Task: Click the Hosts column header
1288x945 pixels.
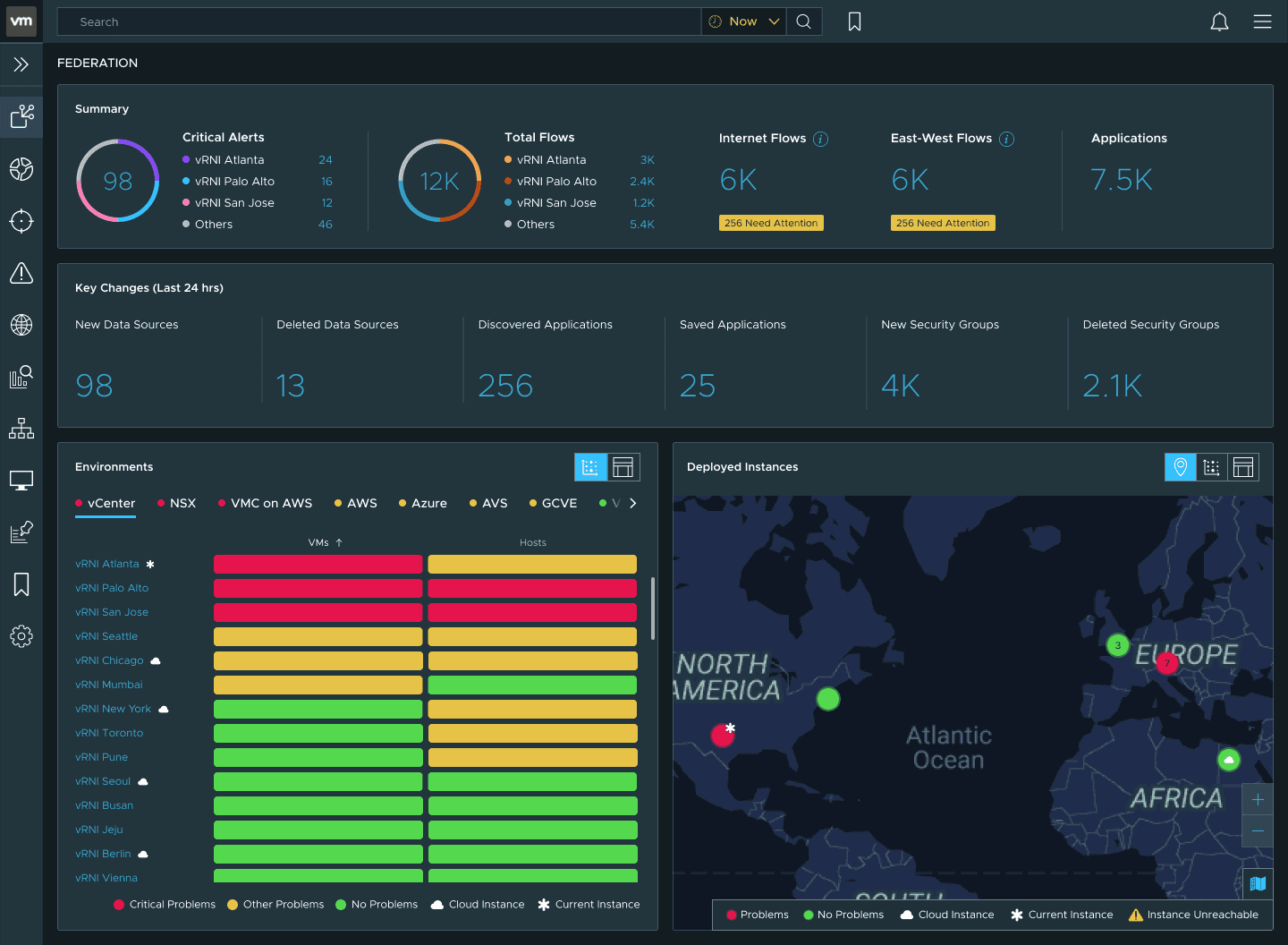Action: (533, 542)
